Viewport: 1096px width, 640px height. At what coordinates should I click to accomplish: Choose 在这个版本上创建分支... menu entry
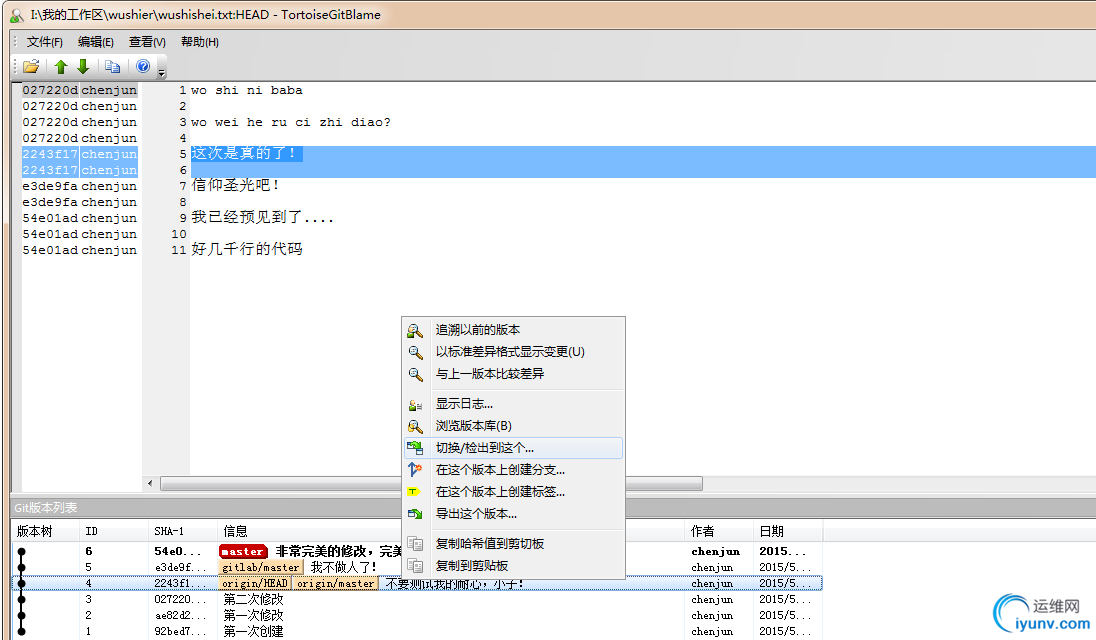tap(514, 470)
